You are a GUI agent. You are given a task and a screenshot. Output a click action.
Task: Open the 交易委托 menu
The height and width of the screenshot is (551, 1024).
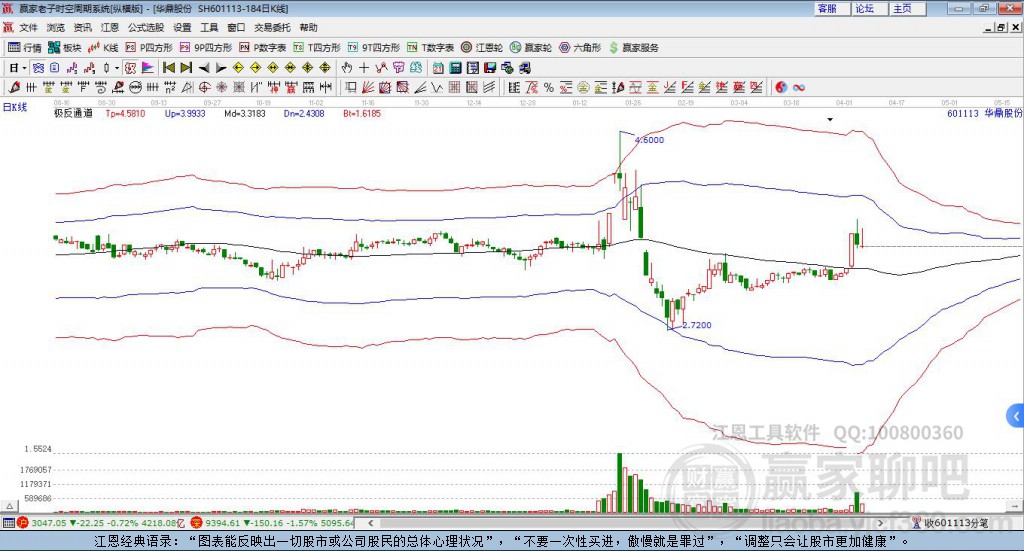[x=272, y=27]
